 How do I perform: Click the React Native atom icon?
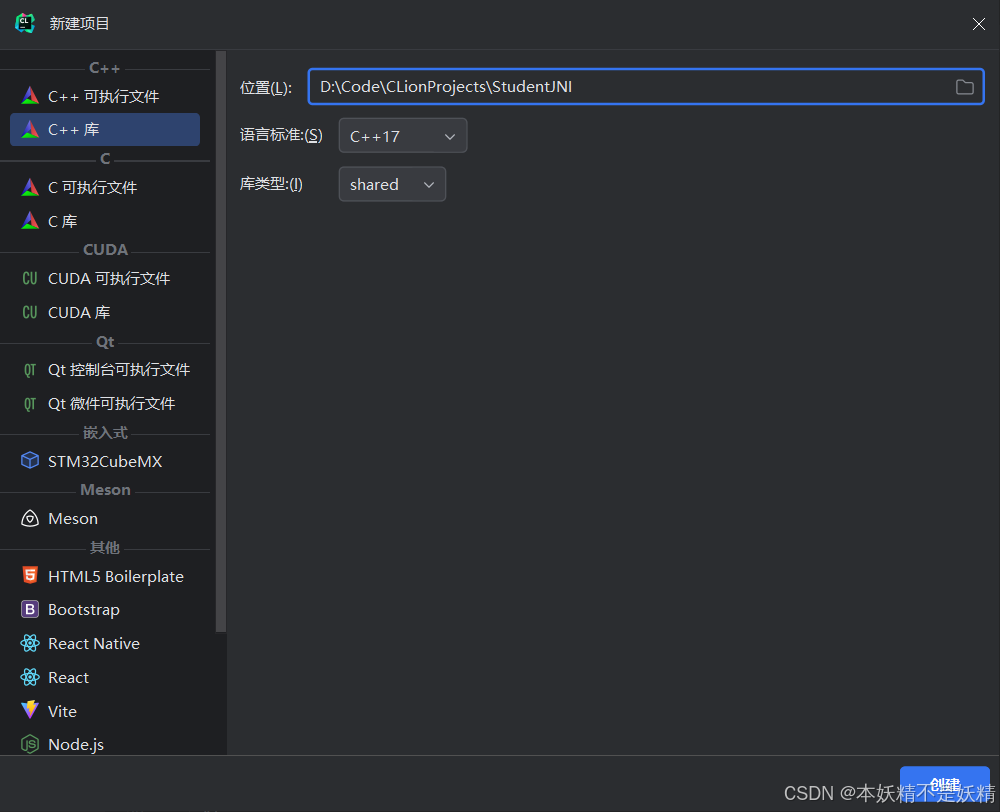pos(30,643)
